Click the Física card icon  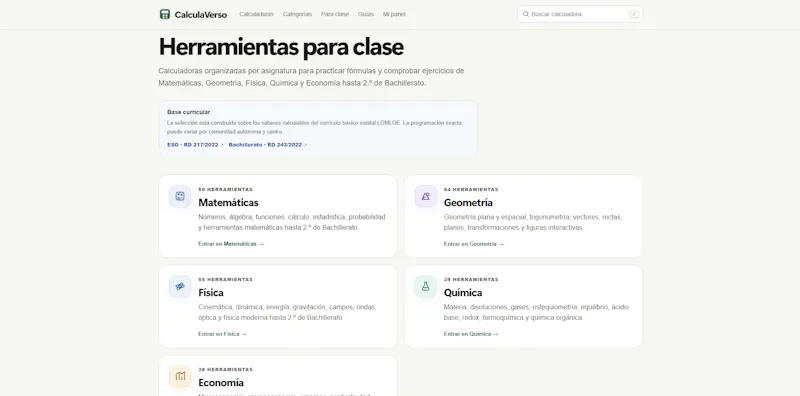(x=180, y=286)
